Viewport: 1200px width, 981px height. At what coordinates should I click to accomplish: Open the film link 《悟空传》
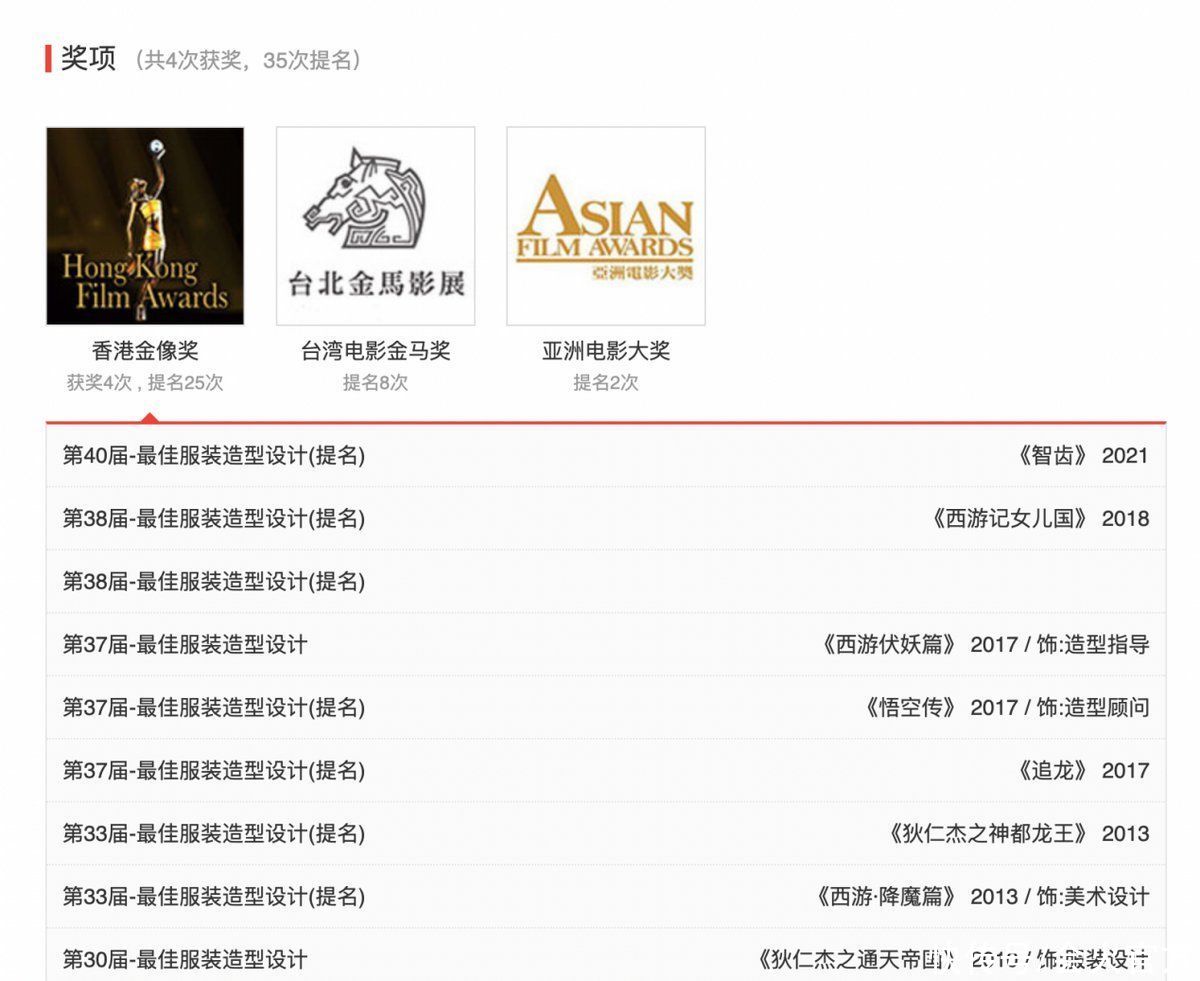tap(909, 708)
